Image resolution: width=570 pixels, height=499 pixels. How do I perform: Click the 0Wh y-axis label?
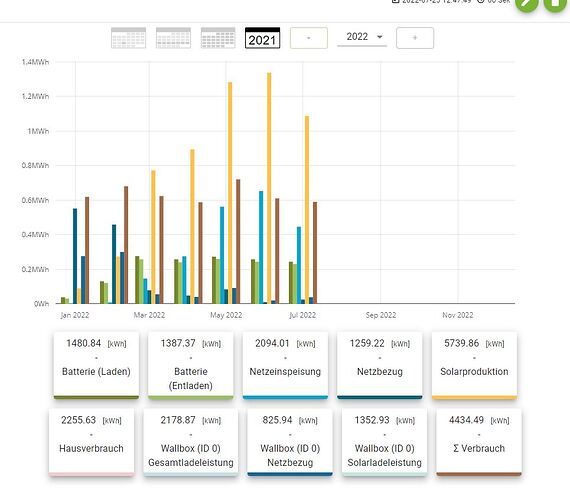point(41,304)
